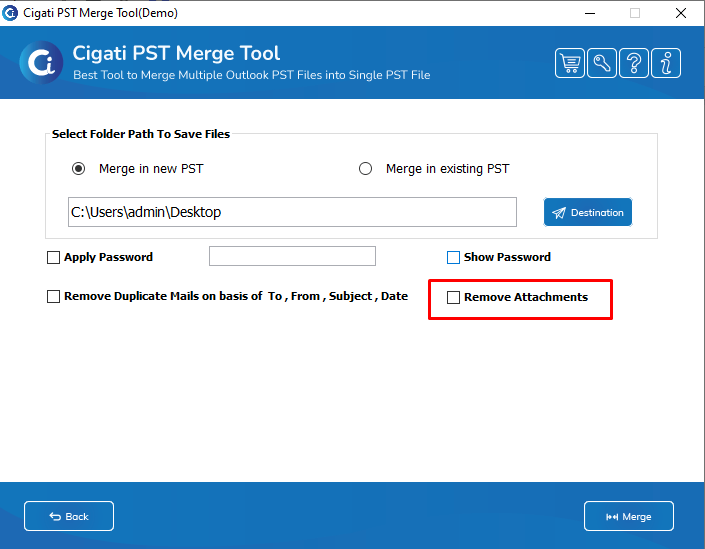The height and width of the screenshot is (549, 705).
Task: Go back with the Back button
Action: (69, 516)
